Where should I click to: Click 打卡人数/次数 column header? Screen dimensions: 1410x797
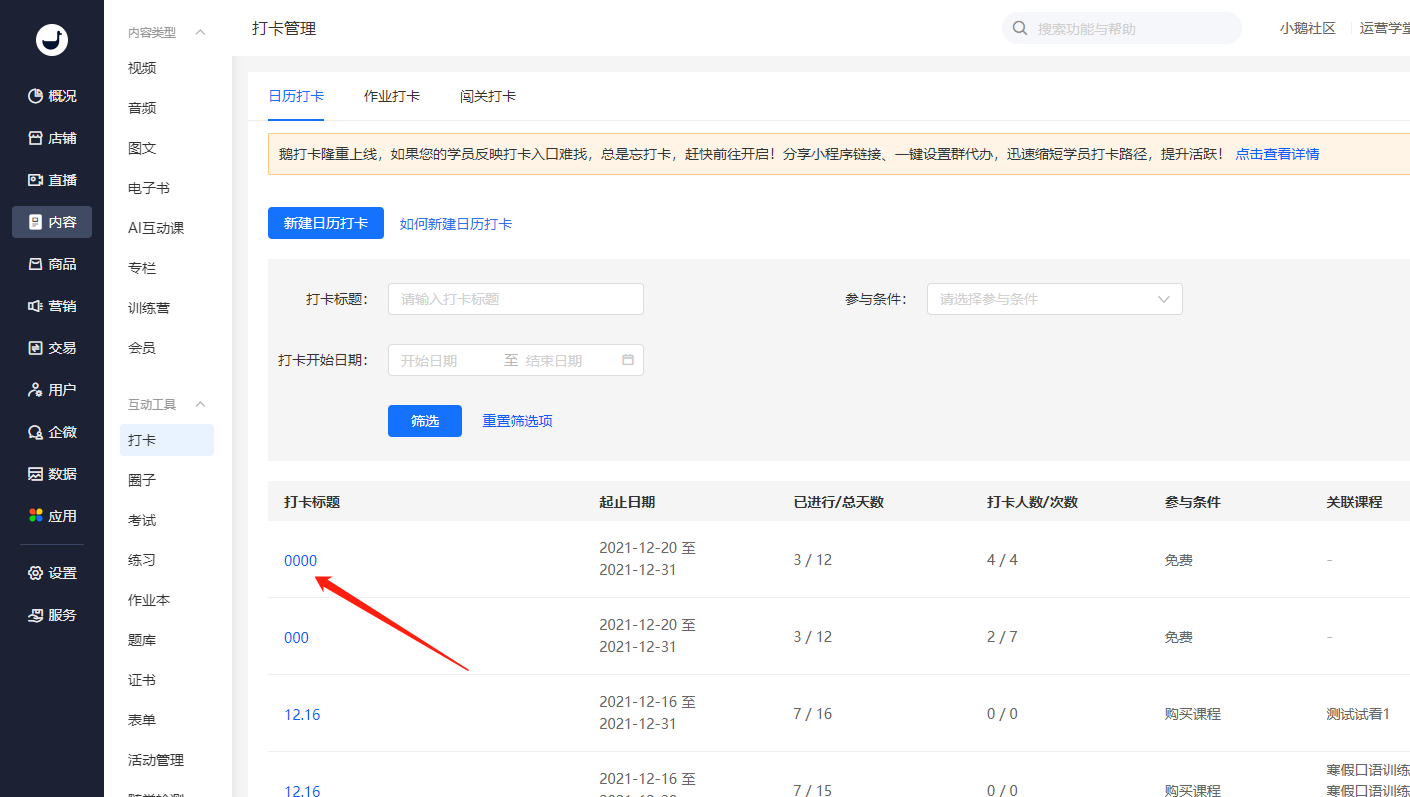pos(1032,502)
